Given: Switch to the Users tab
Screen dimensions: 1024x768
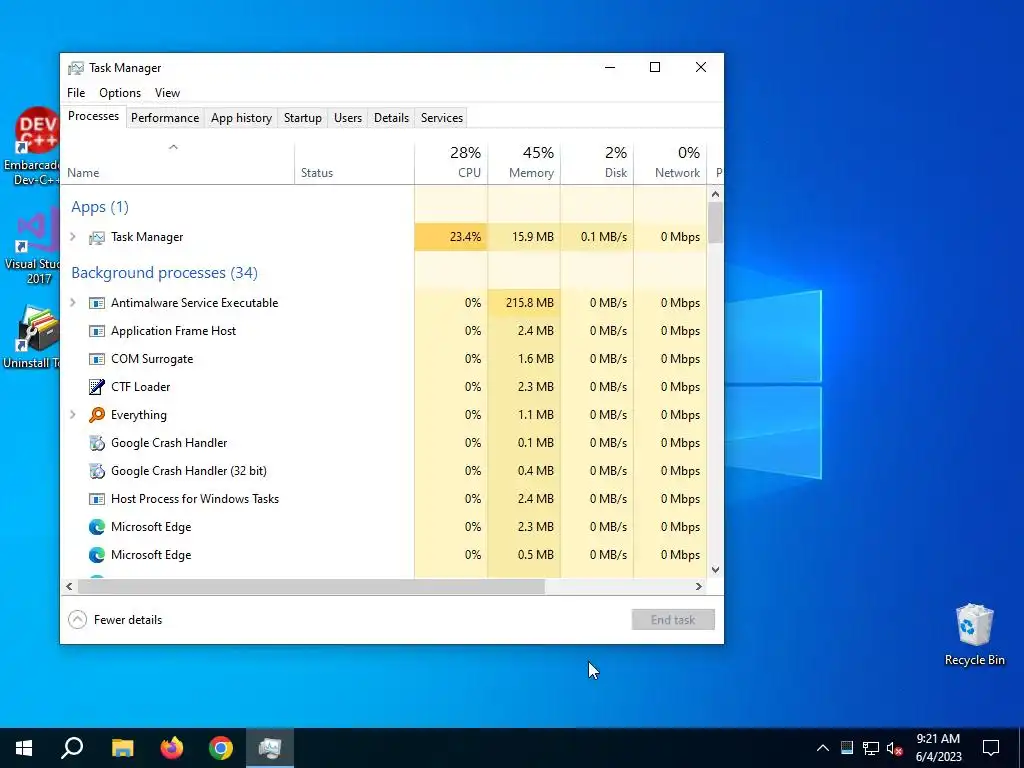Looking at the screenshot, I should click(x=347, y=118).
